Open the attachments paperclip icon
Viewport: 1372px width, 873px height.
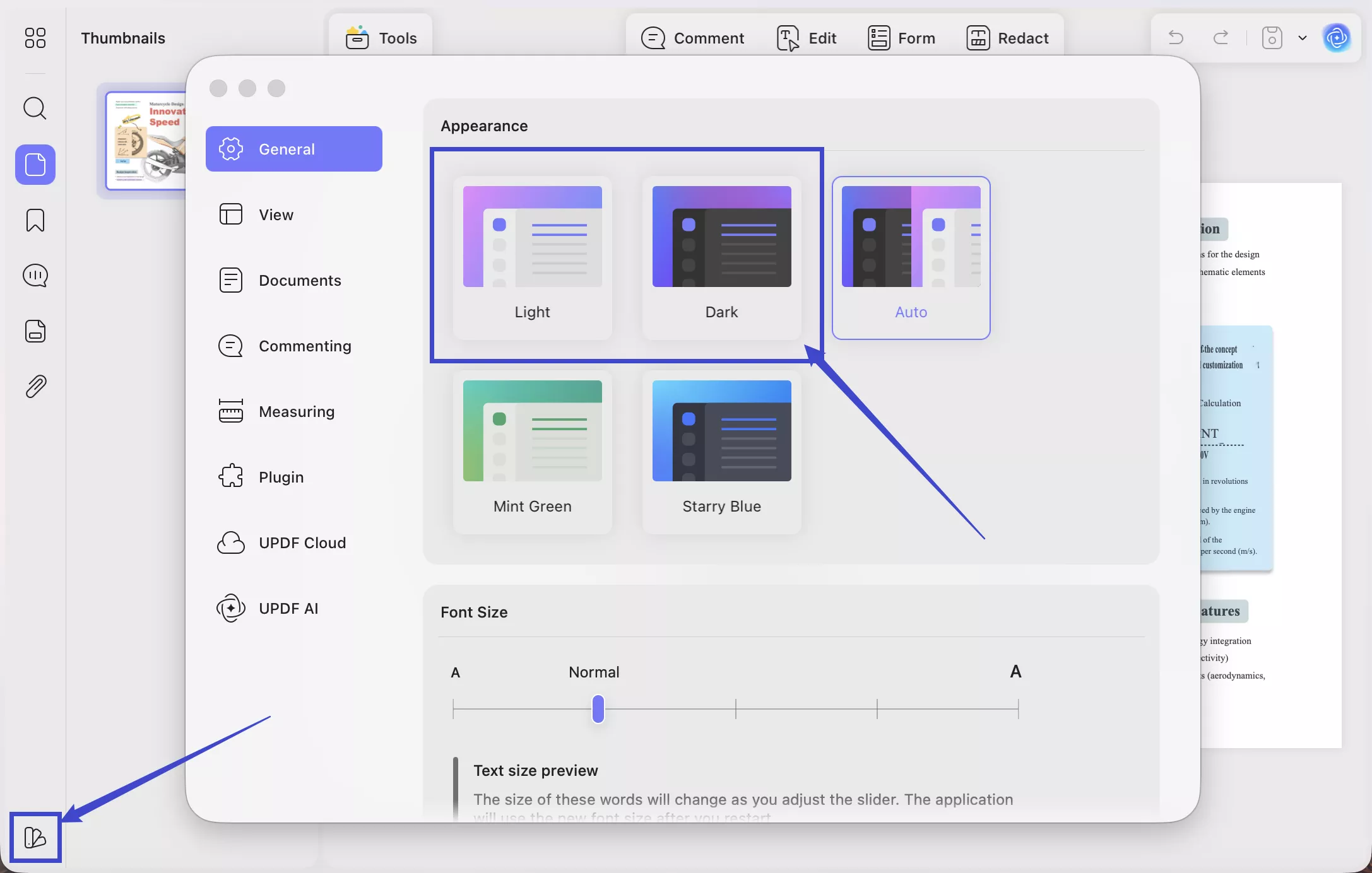tap(35, 386)
